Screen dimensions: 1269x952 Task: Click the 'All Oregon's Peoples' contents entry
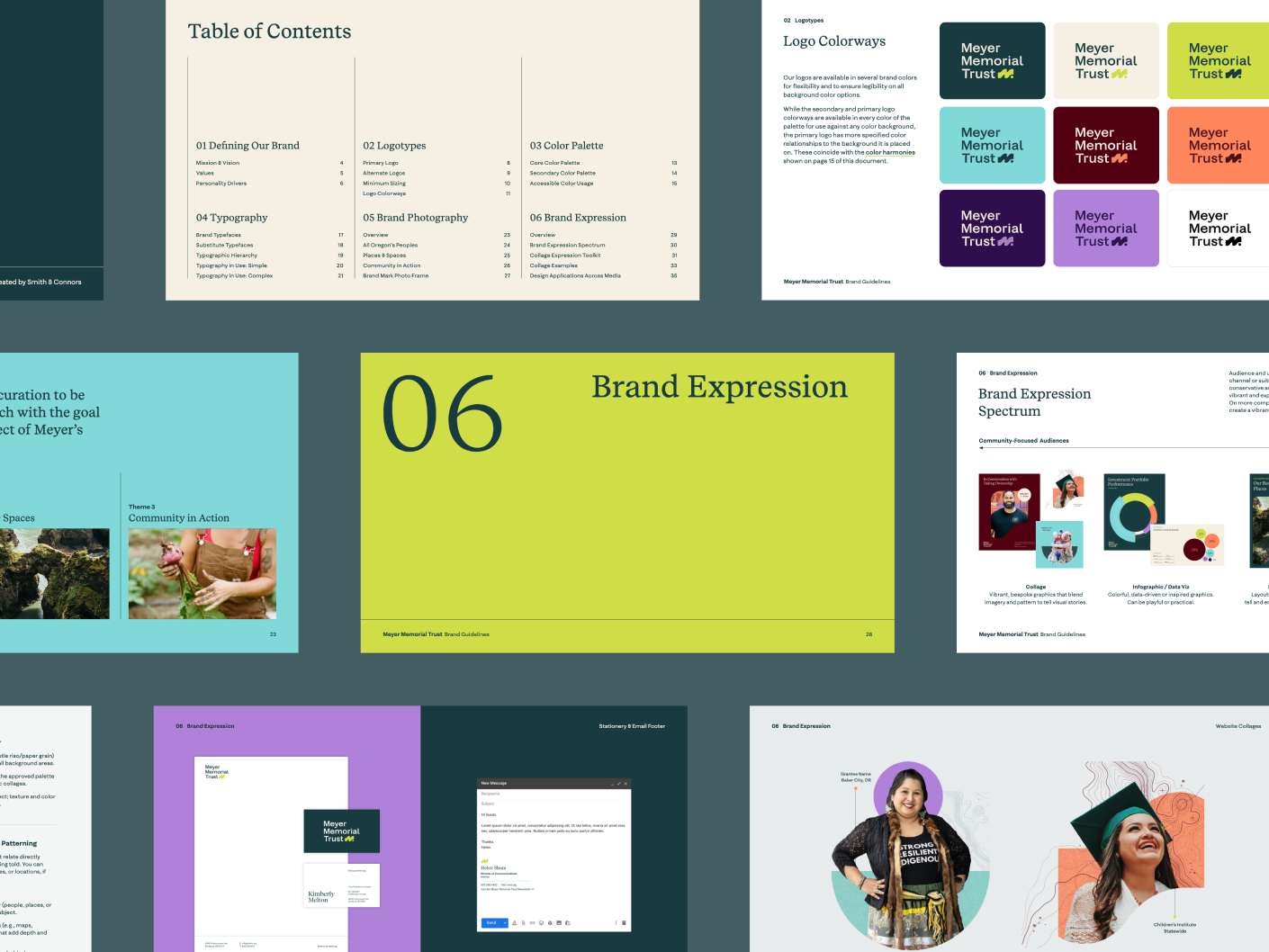[x=391, y=245]
